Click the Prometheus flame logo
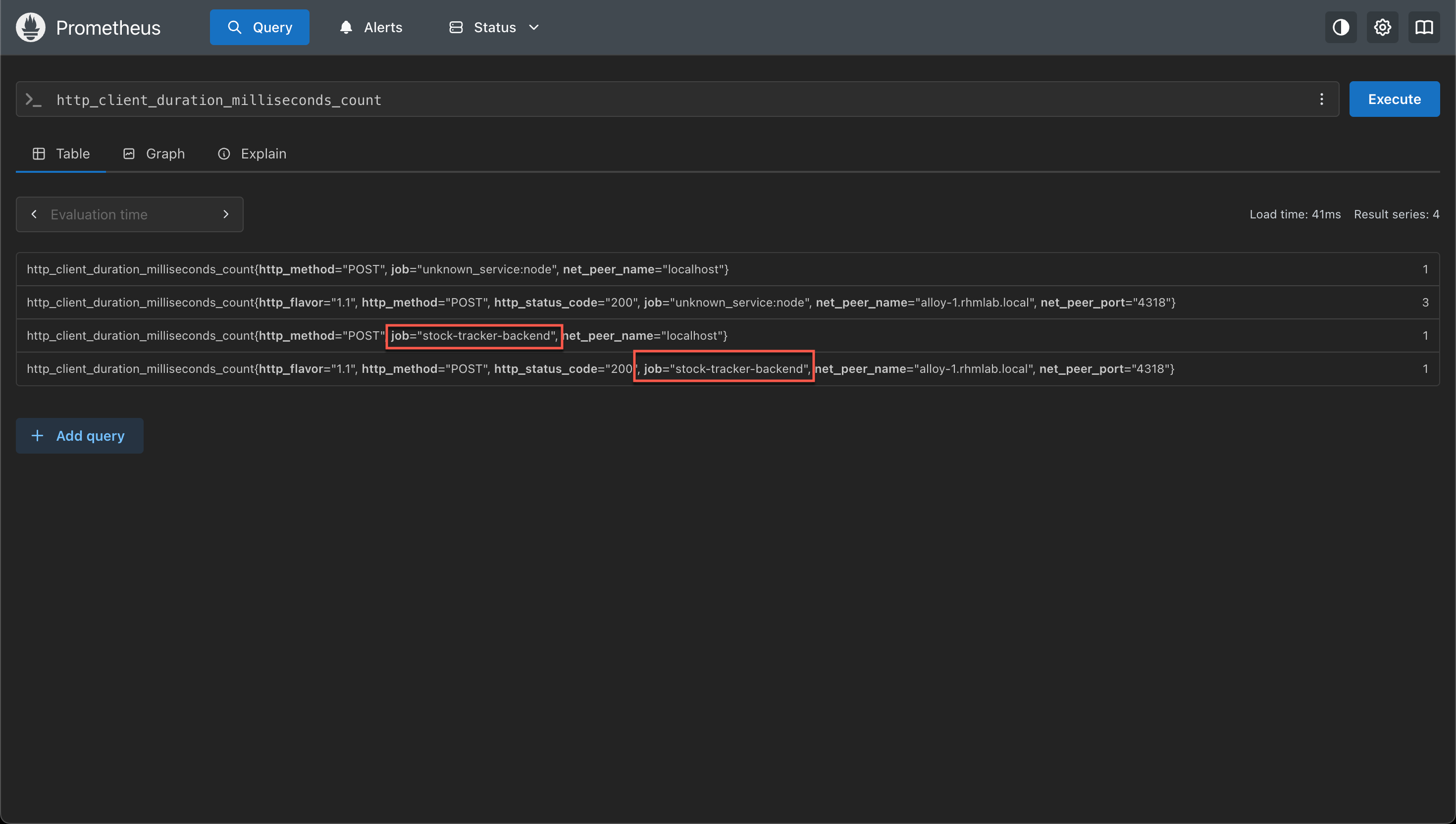Image resolution: width=1456 pixels, height=824 pixels. (31, 27)
